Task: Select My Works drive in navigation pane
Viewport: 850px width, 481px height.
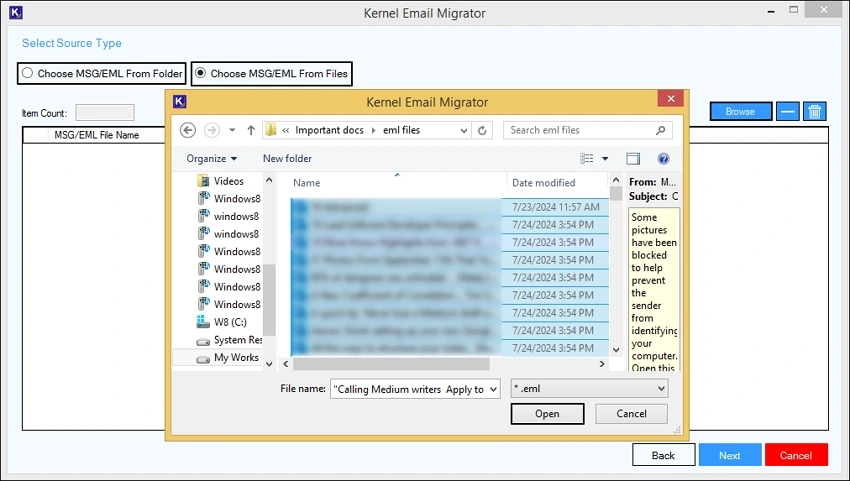Action: [236, 357]
